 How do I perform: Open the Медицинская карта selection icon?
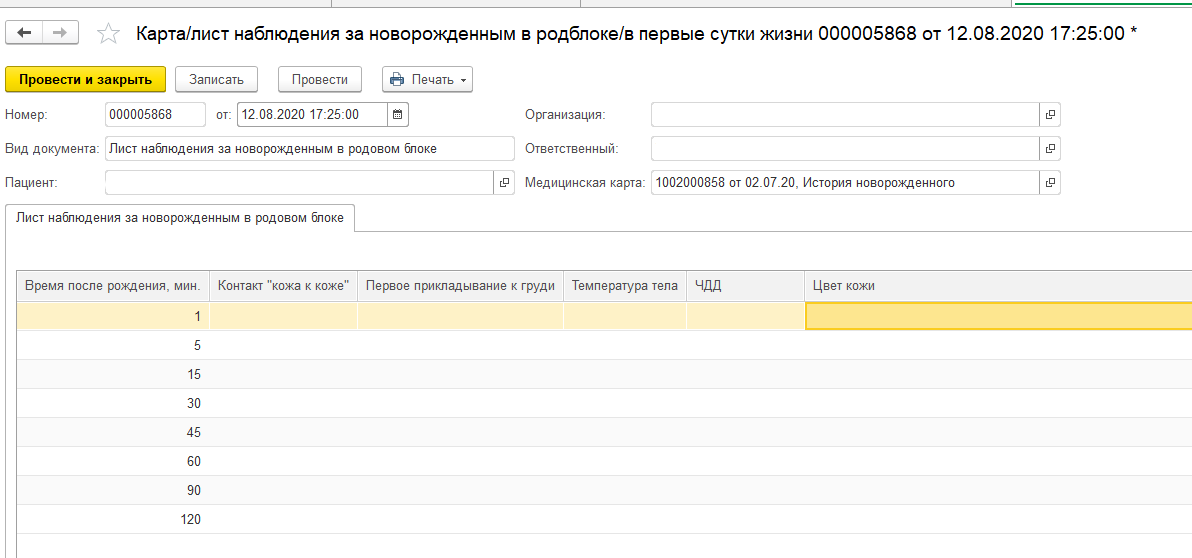click(1050, 183)
